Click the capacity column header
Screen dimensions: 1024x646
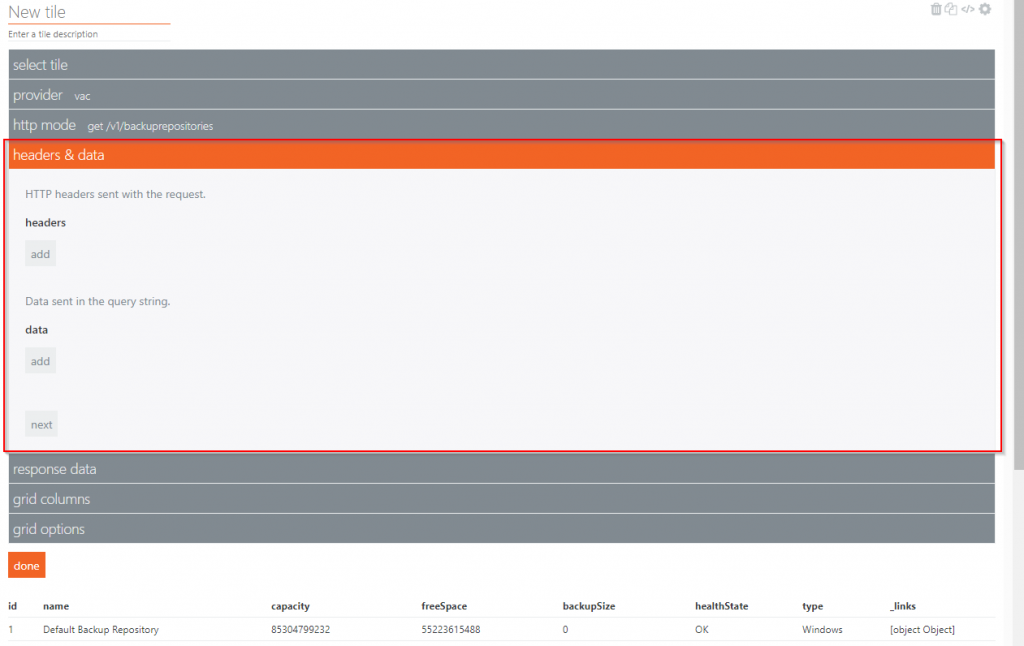289,606
